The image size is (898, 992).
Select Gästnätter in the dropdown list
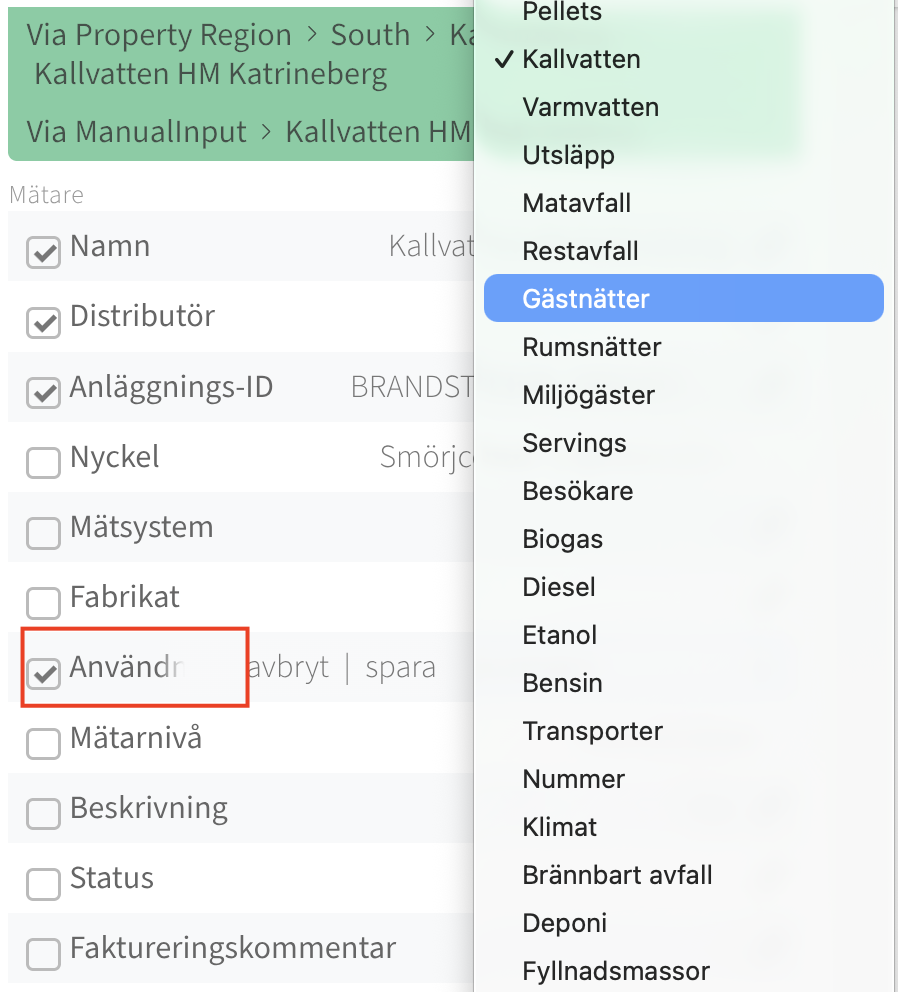[683, 299]
